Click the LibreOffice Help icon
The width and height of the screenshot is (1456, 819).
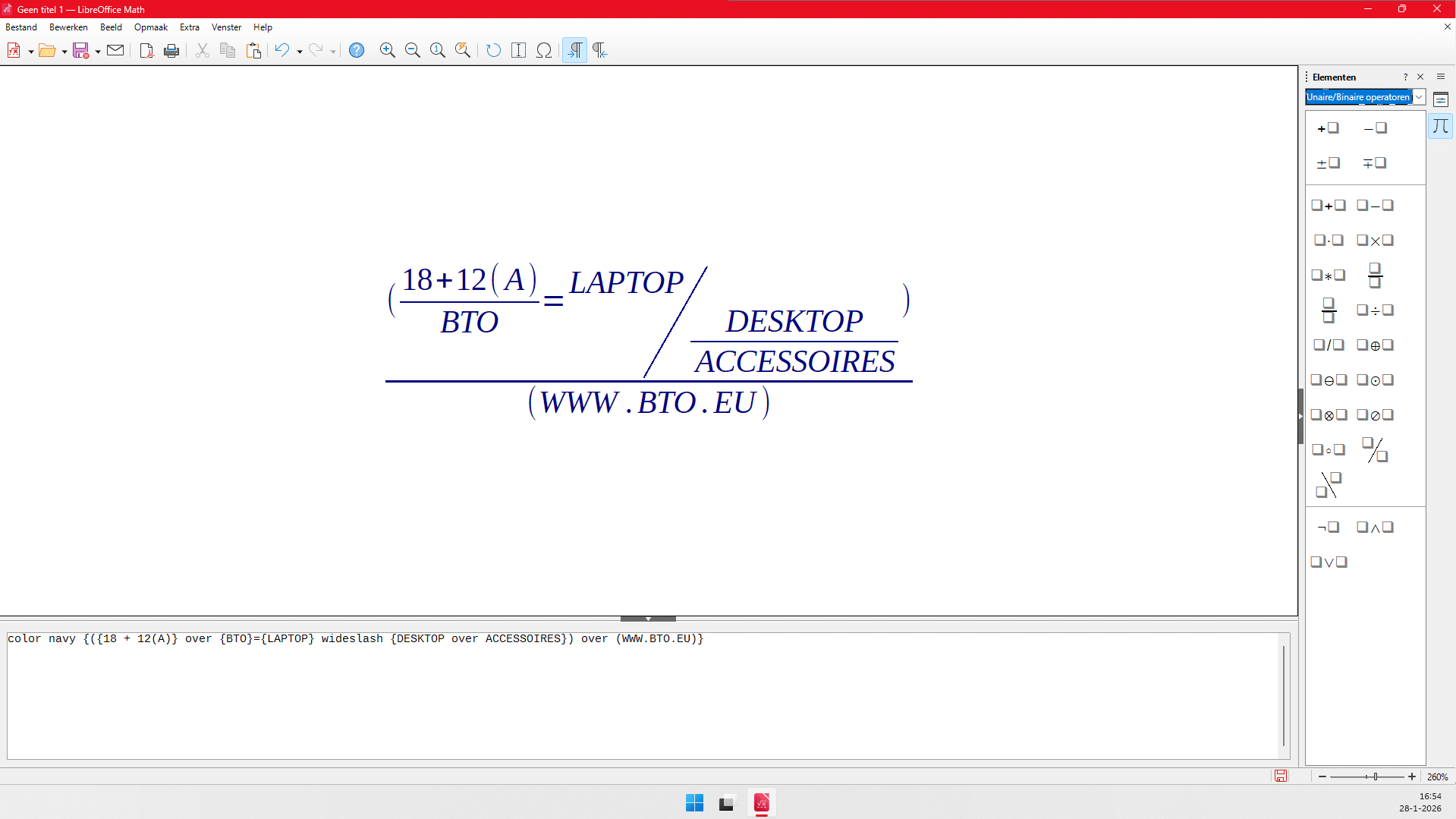click(x=356, y=50)
